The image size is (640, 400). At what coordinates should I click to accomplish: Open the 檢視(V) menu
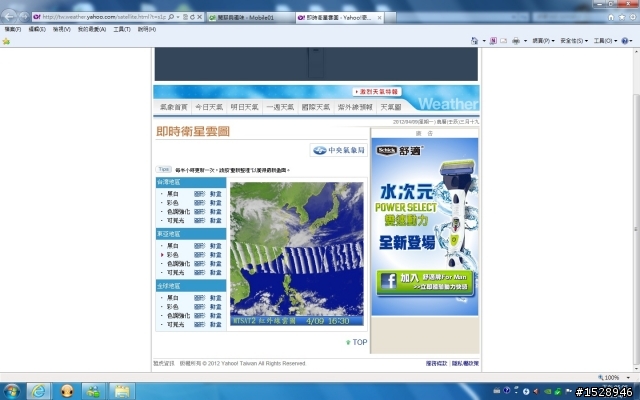coord(62,29)
